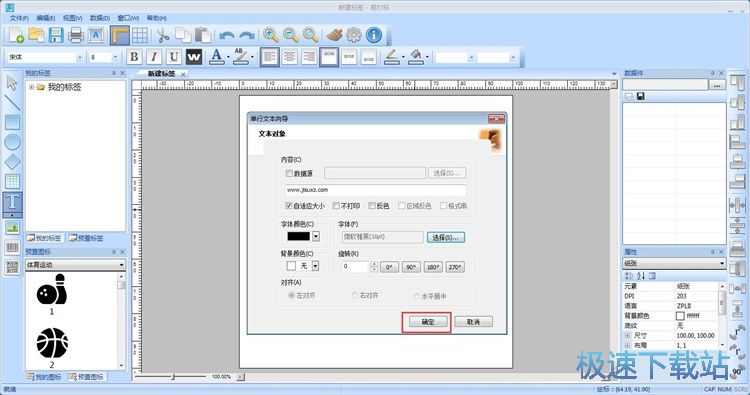Save the label with the floppy disk icon
Image resolution: width=750 pixels, height=395 pixels.
[56, 35]
